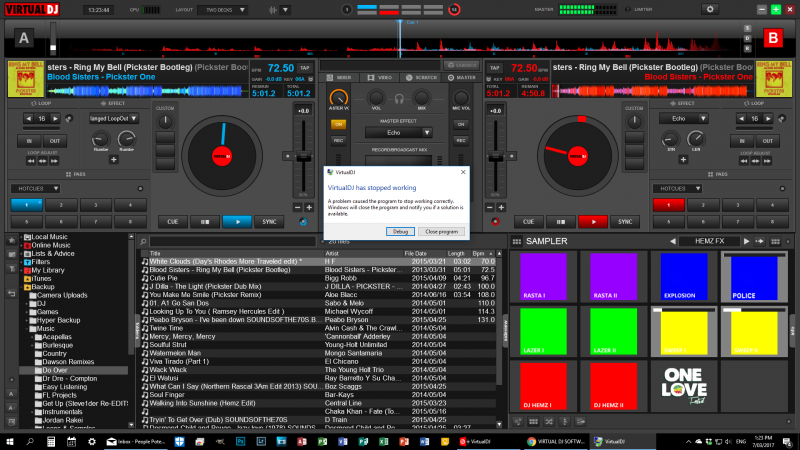Trigger the ONE LOVE sample pad
800x450 pixels.
coord(684,386)
